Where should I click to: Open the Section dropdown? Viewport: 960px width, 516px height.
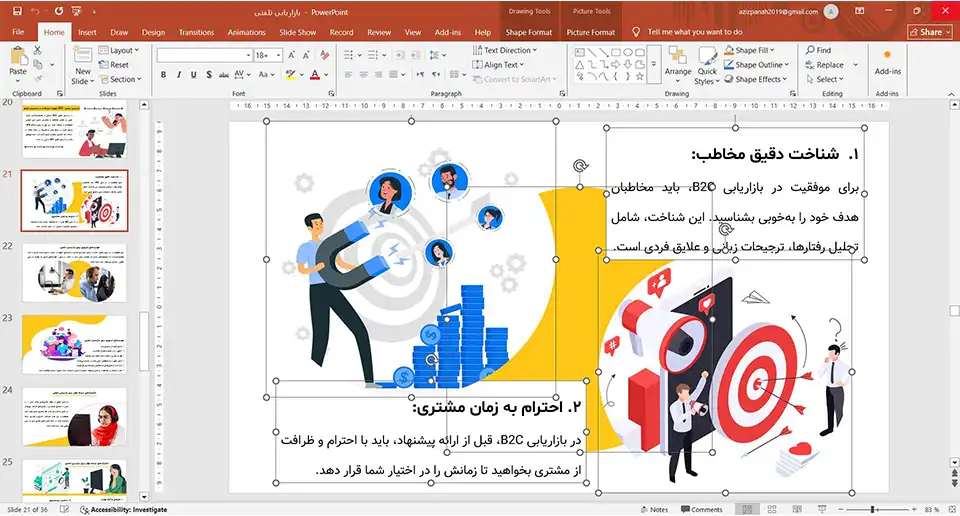121,79
